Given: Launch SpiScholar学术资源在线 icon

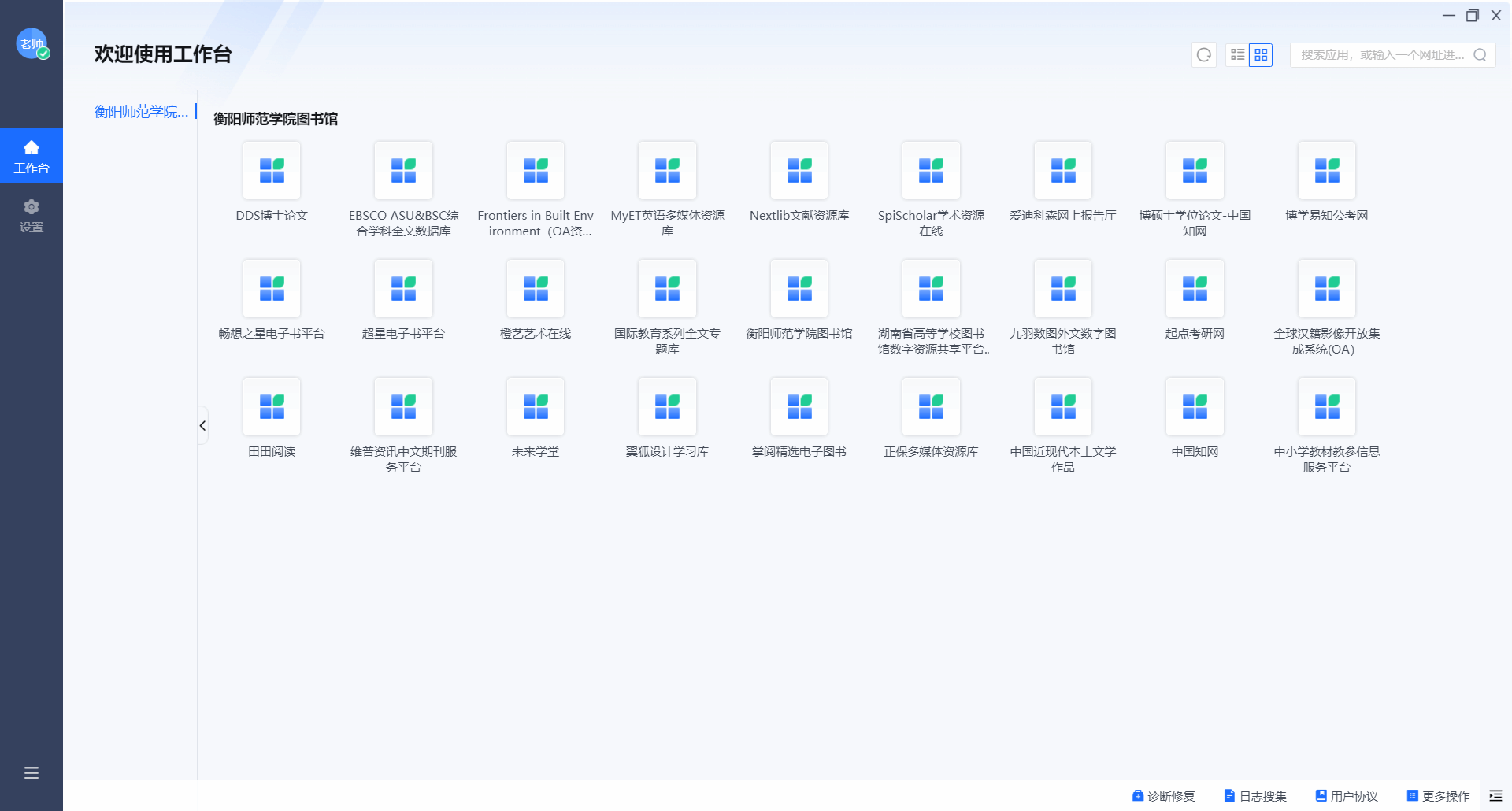Looking at the screenshot, I should tap(931, 170).
